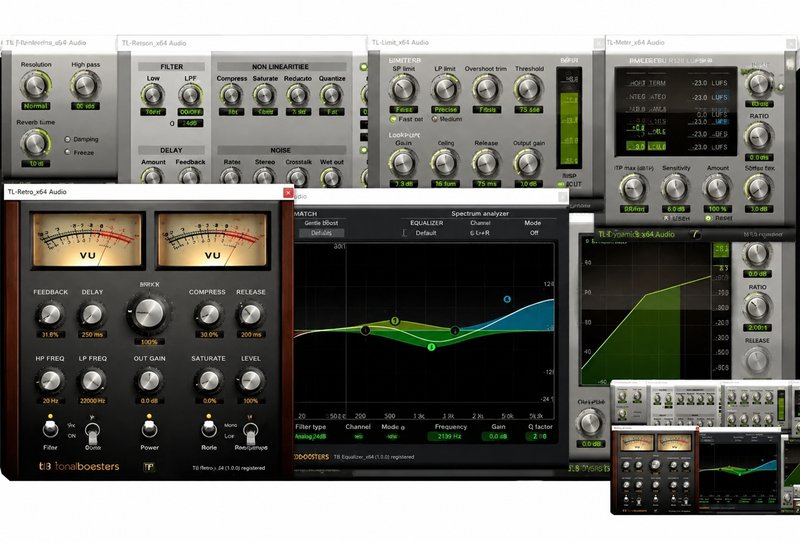Click the right VU meter in TL-Retro

point(212,240)
